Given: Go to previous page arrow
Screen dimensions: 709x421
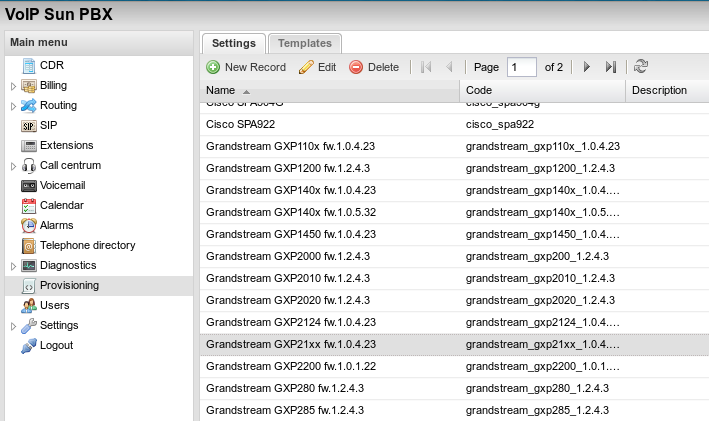Looking at the screenshot, I should tap(449, 67).
